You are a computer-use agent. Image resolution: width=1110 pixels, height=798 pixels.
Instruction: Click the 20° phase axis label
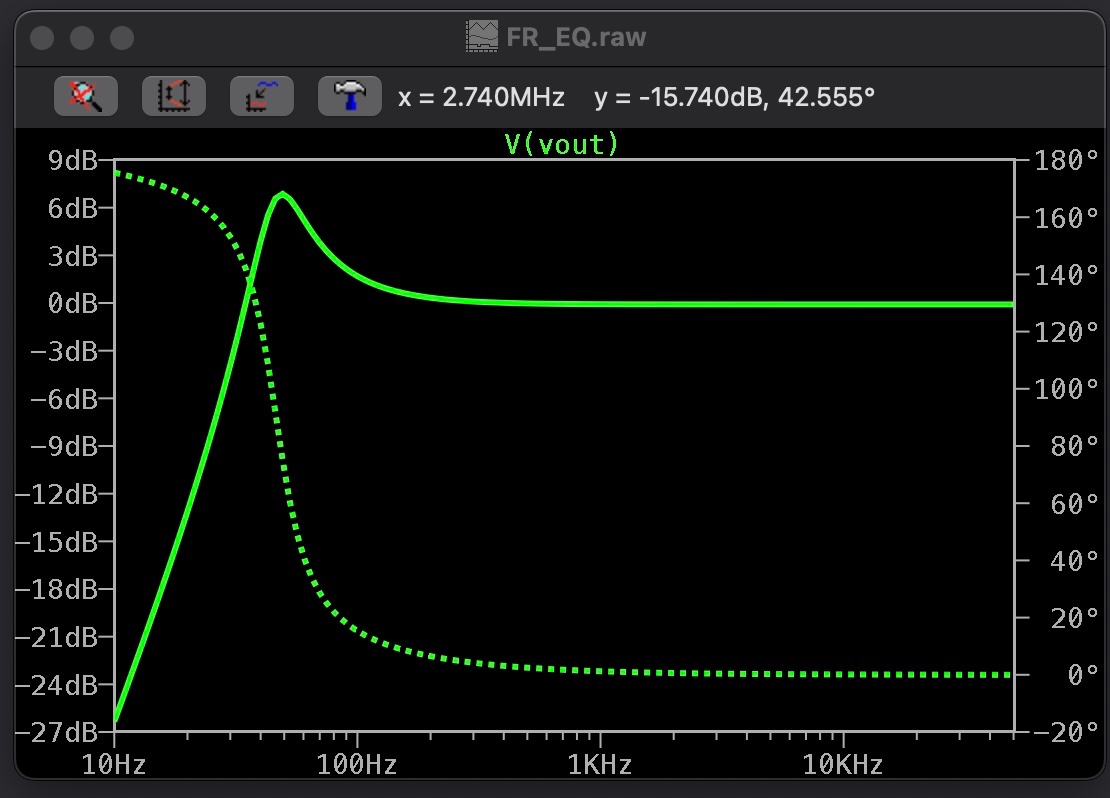click(1075, 618)
